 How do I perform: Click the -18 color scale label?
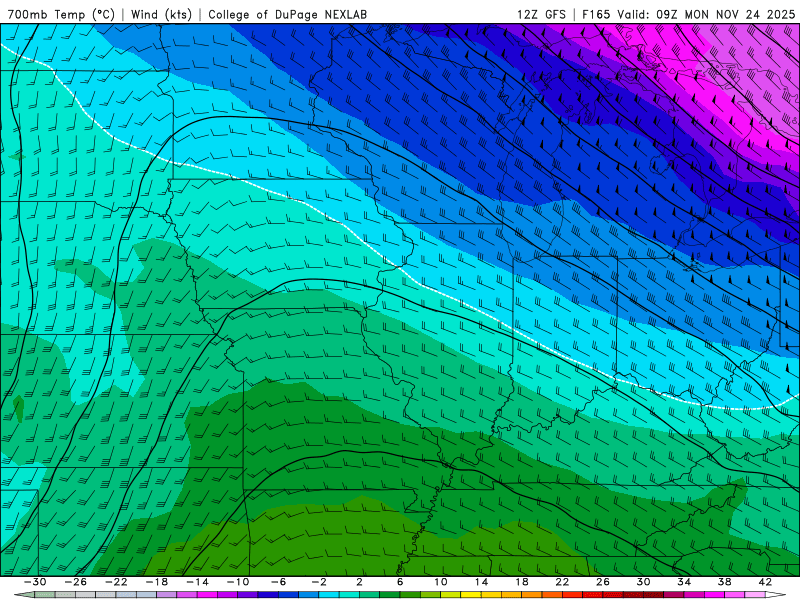pyautogui.click(x=157, y=582)
